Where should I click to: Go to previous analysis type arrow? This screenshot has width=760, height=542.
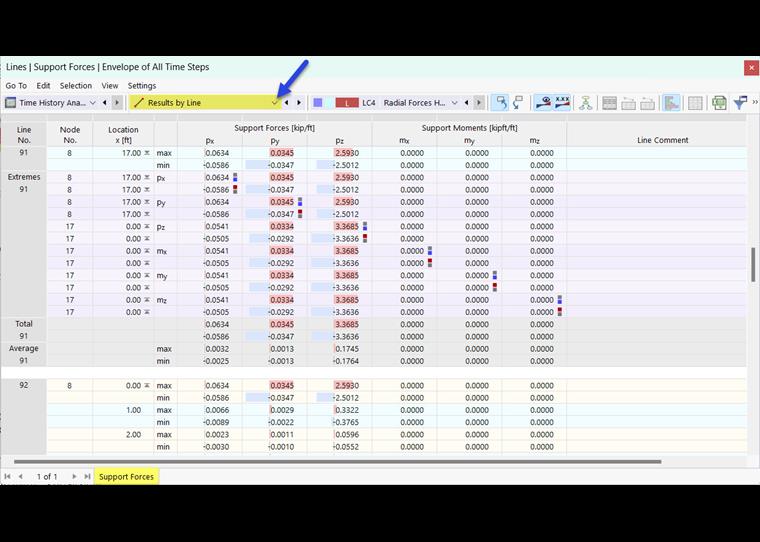tap(105, 103)
